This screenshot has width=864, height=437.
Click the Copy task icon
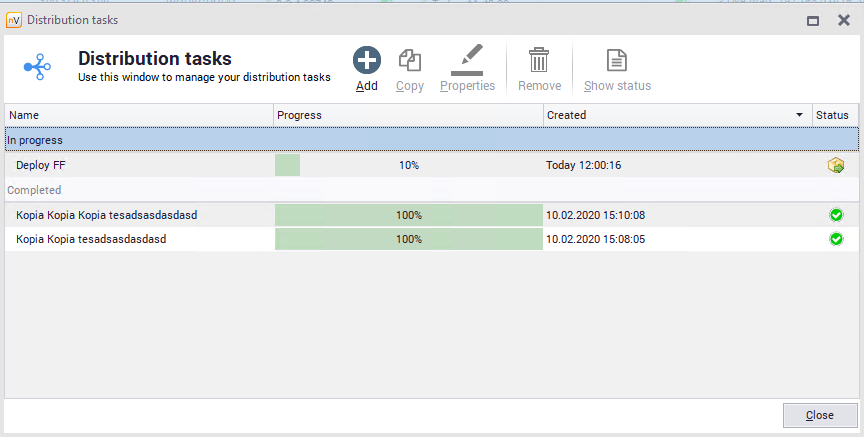(409, 61)
